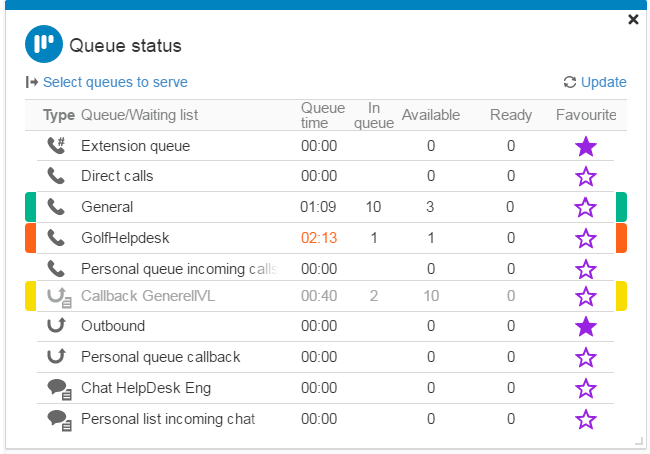
Task: Click the Outbound call arrow icon
Action: (x=56, y=326)
